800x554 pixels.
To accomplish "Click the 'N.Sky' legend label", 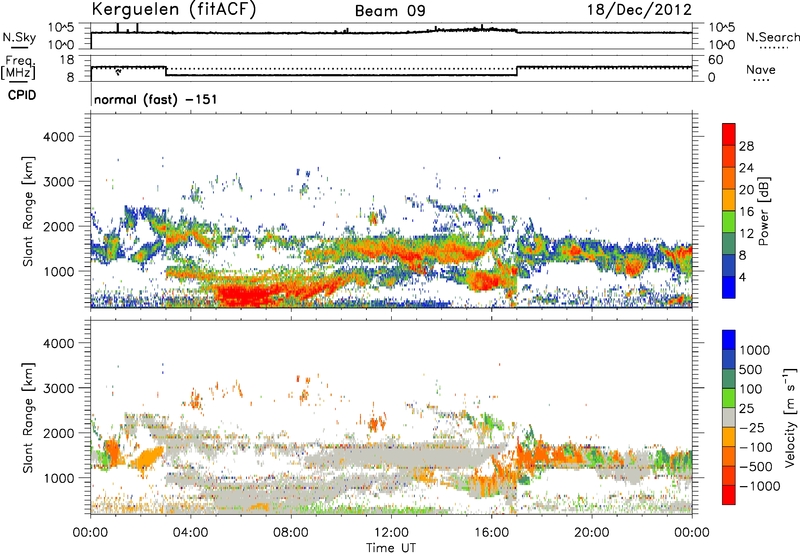I will [19, 37].
